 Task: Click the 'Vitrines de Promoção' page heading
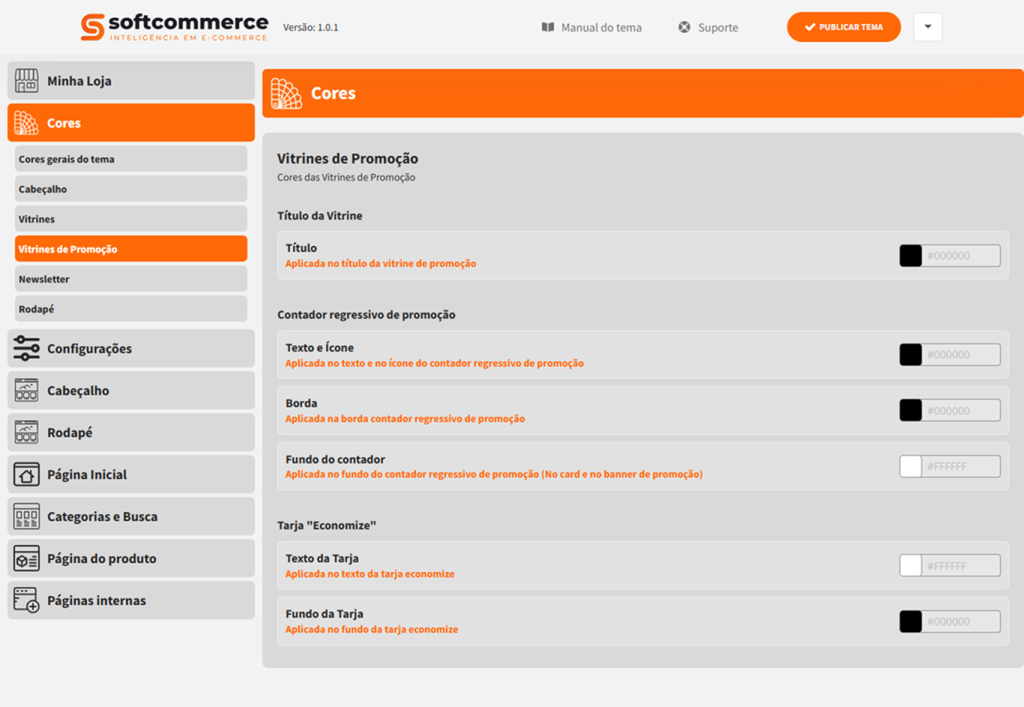[x=347, y=159]
